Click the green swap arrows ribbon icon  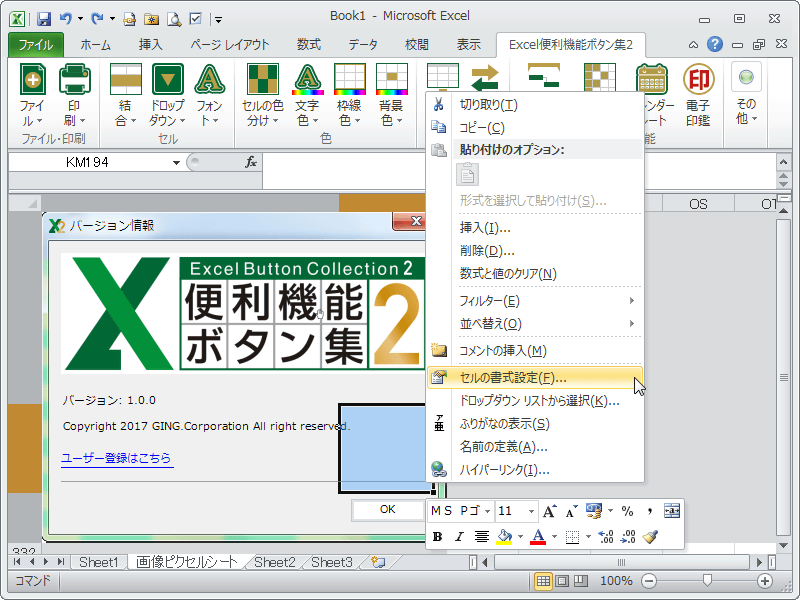(x=484, y=78)
